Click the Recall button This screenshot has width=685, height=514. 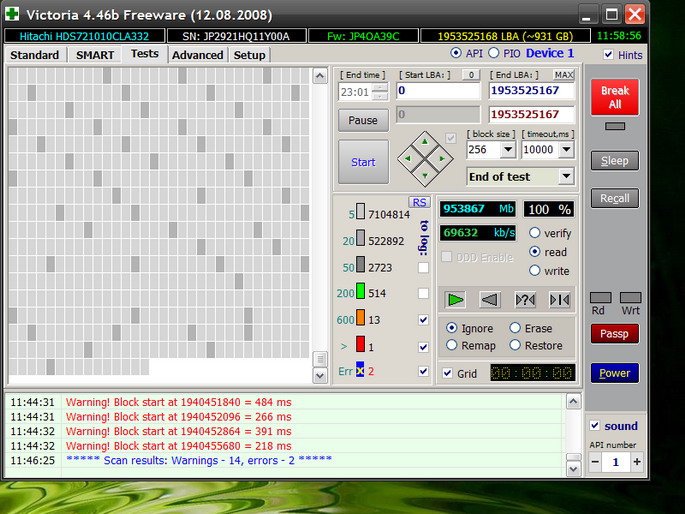615,198
